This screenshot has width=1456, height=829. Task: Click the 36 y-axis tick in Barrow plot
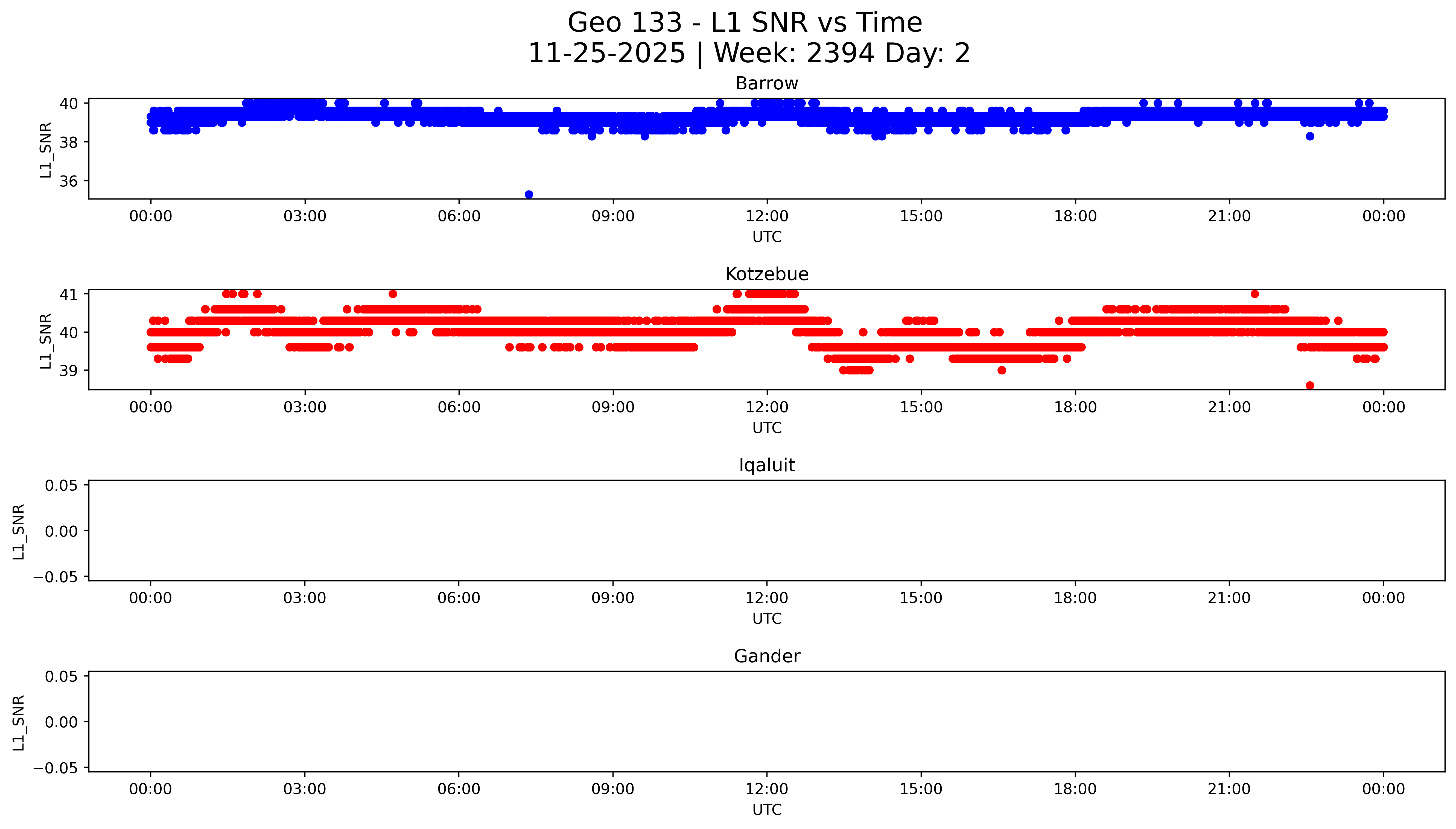coord(68,181)
